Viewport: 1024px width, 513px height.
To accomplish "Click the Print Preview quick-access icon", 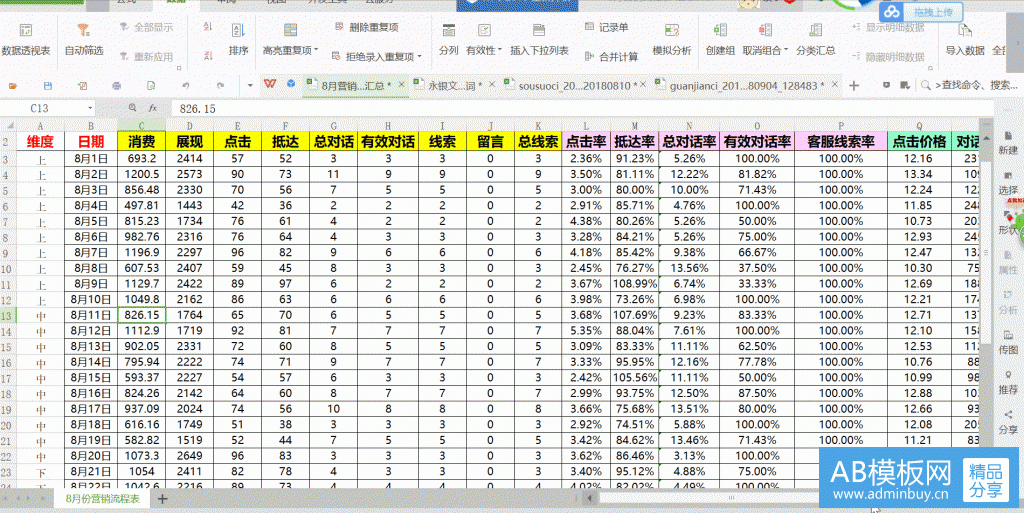I will 152,86.
